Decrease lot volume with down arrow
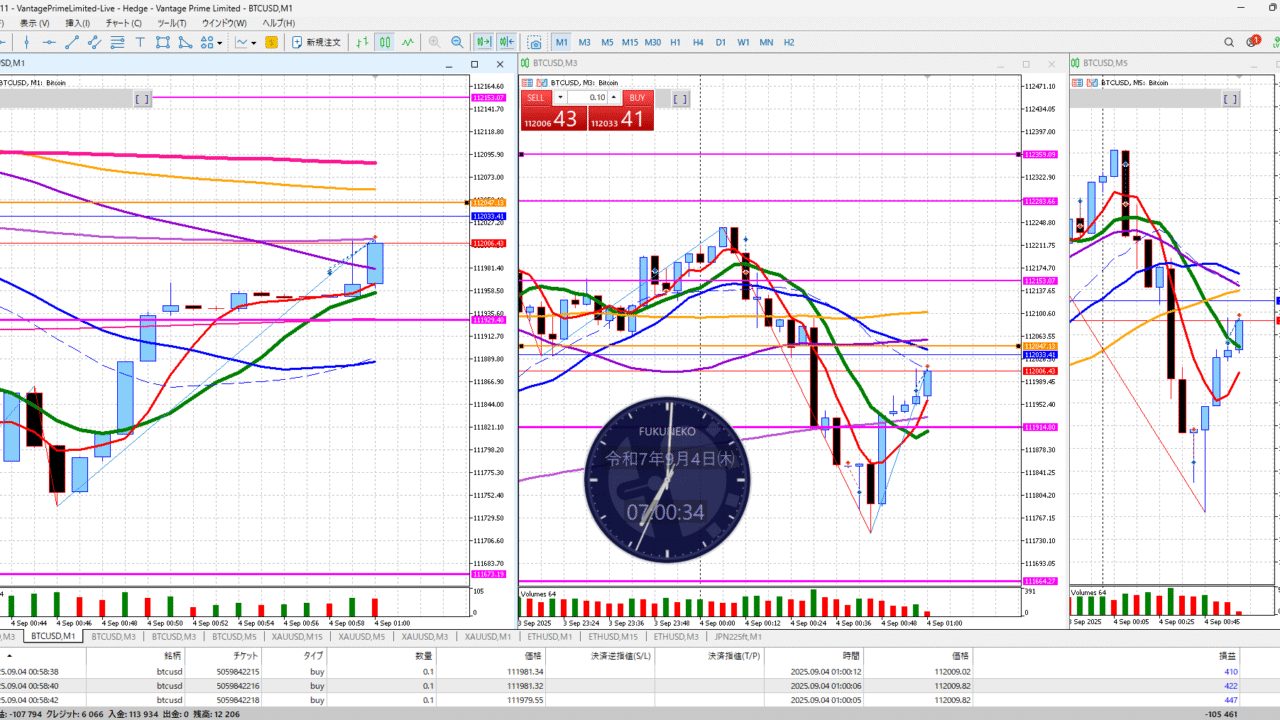Viewport: 1280px width, 720px height. pyautogui.click(x=560, y=98)
